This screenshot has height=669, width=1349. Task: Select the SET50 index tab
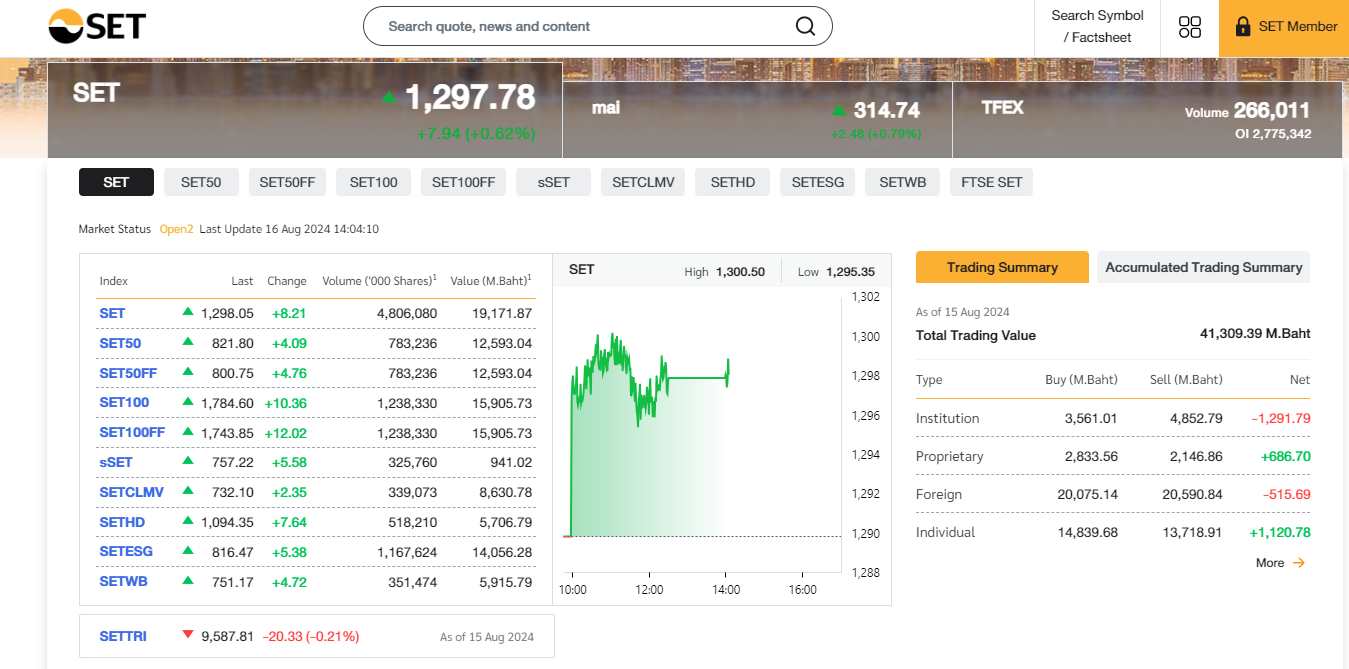[x=201, y=182]
